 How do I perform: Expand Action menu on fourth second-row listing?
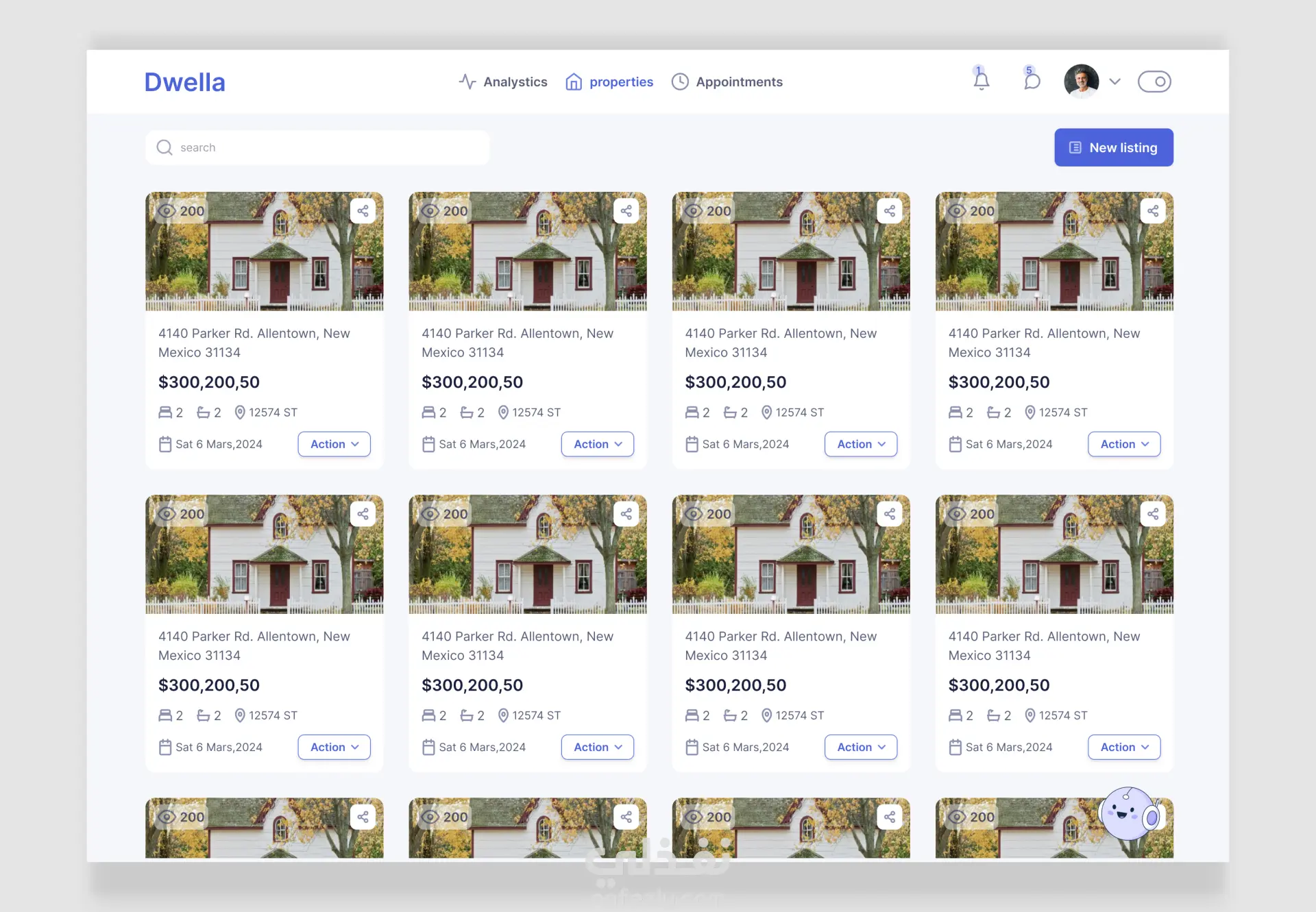(x=1124, y=747)
